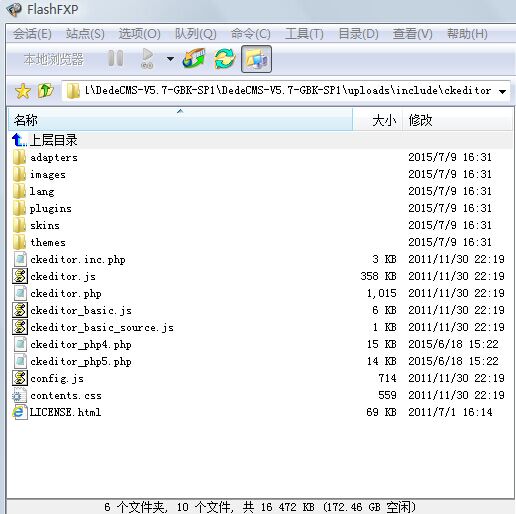Open the 查看(V) menu
The image size is (516, 514).
pyautogui.click(x=412, y=34)
